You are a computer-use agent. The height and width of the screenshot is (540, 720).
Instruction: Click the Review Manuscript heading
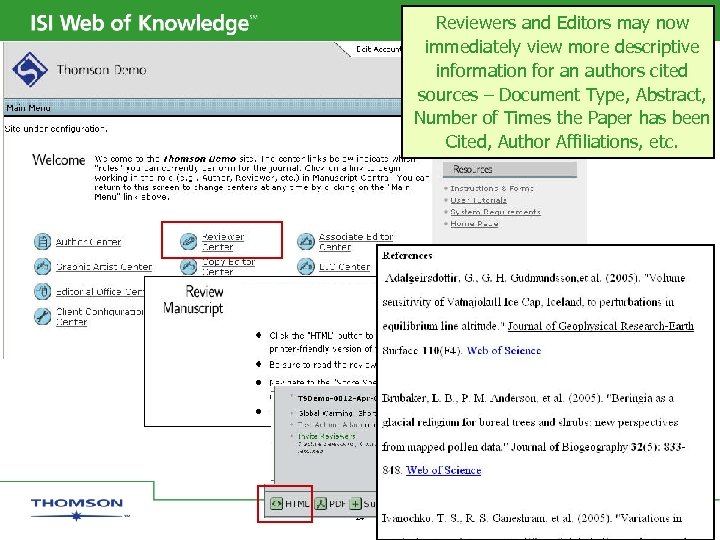(x=193, y=299)
